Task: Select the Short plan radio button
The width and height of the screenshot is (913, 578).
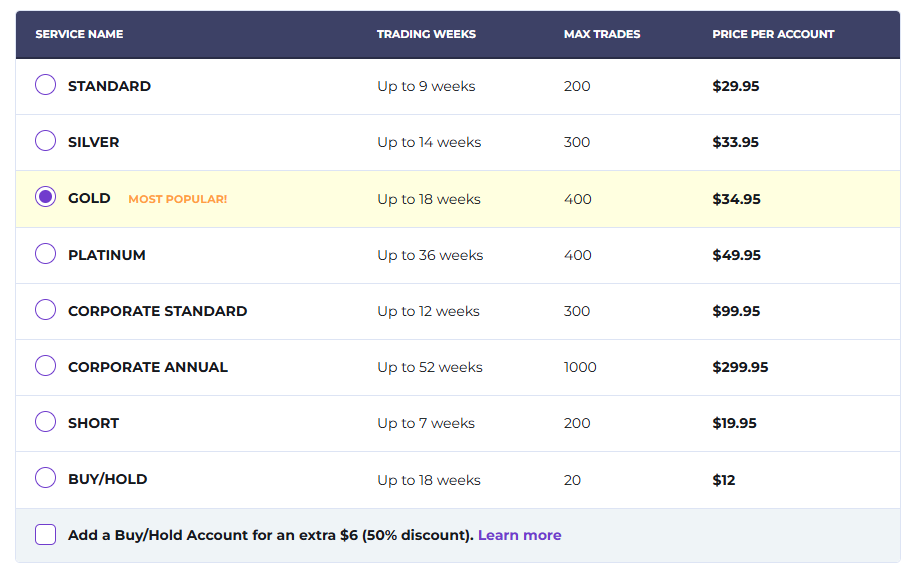Action: tap(45, 421)
